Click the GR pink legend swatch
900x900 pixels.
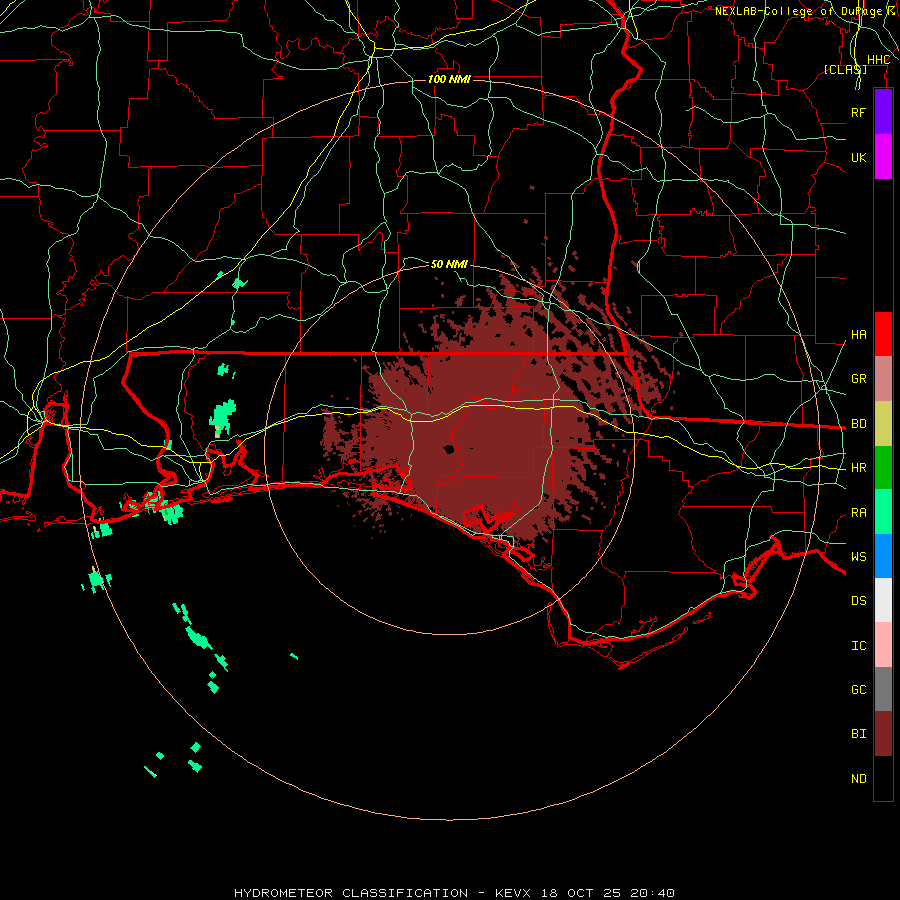tap(883, 379)
